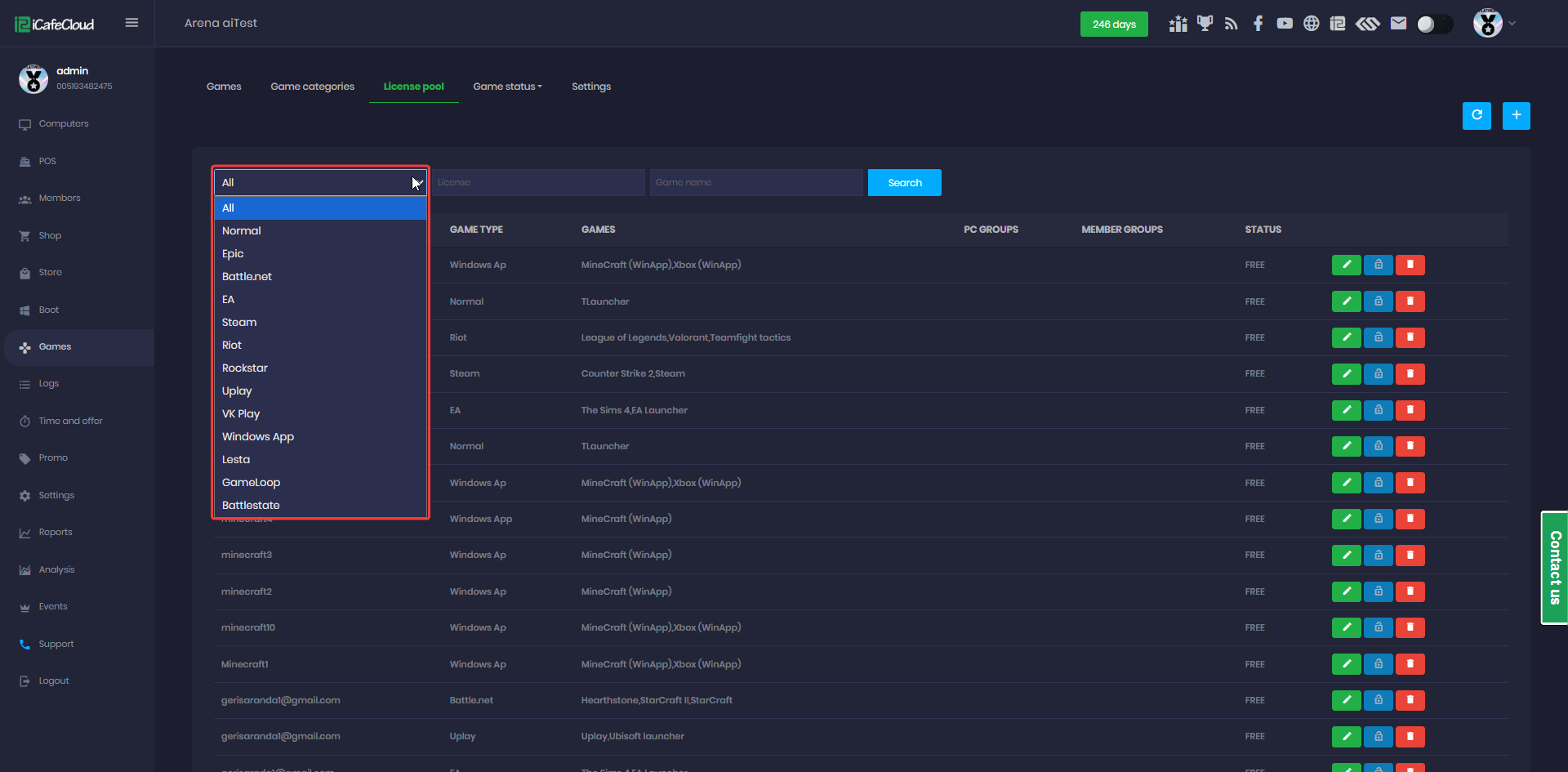Click the red trash icon on the Counter Strike 2 row
The width and height of the screenshot is (1568, 772).
[1410, 373]
